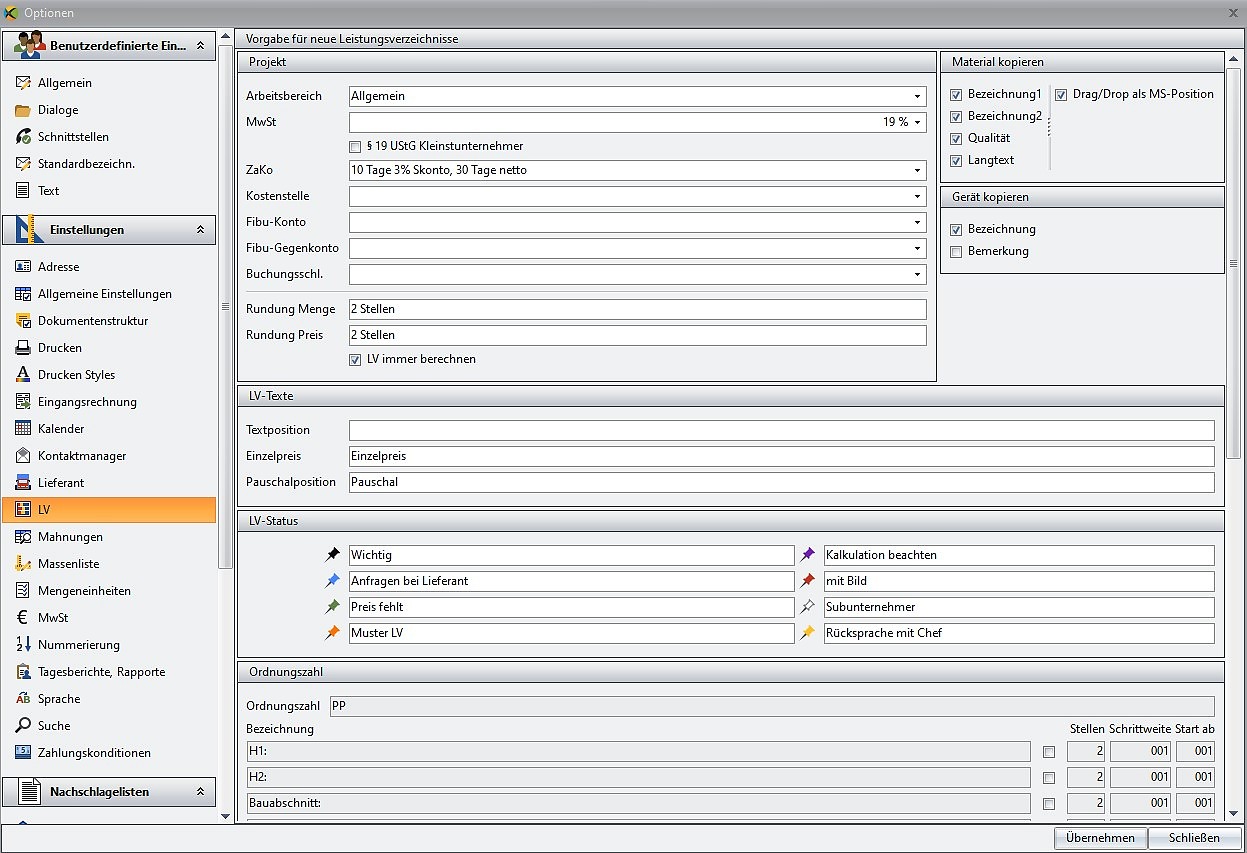Click the Übernehmen button
The width and height of the screenshot is (1247, 853).
tap(1100, 838)
